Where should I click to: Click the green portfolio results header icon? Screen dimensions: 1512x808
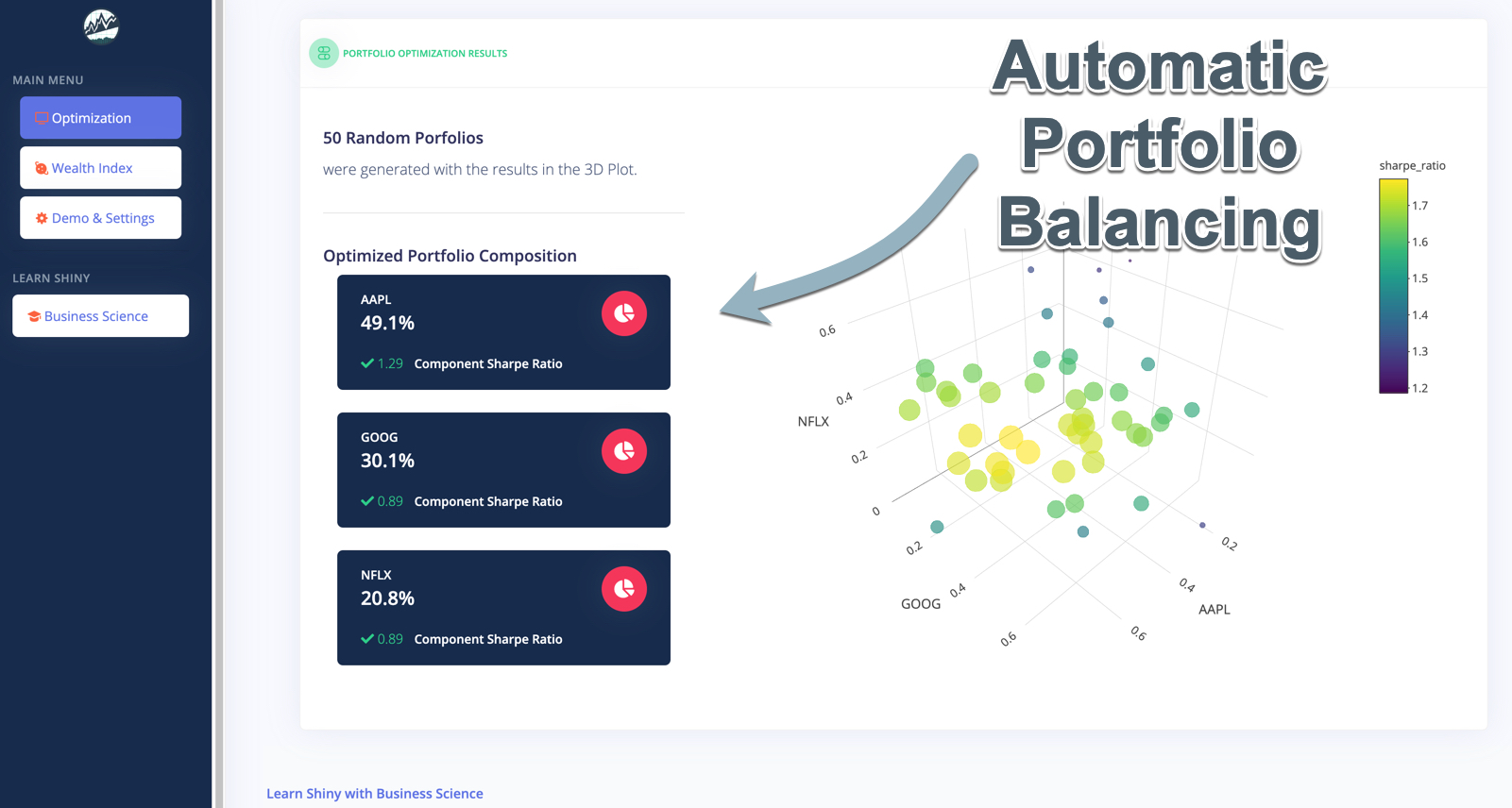324,53
